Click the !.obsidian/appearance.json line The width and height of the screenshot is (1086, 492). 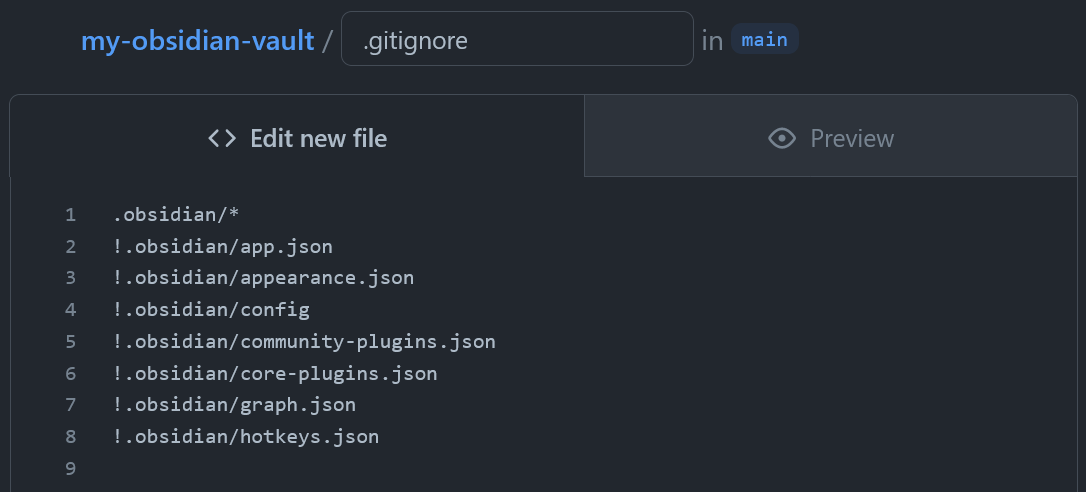(263, 278)
